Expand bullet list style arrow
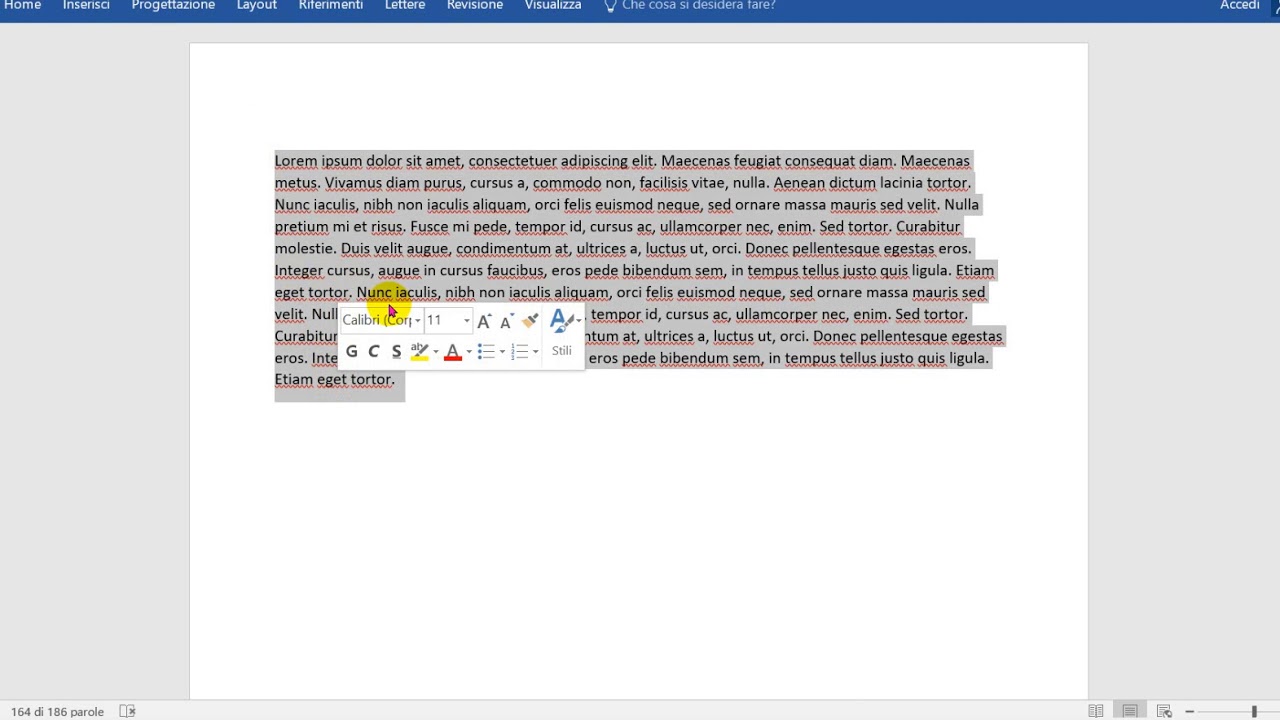 point(502,351)
